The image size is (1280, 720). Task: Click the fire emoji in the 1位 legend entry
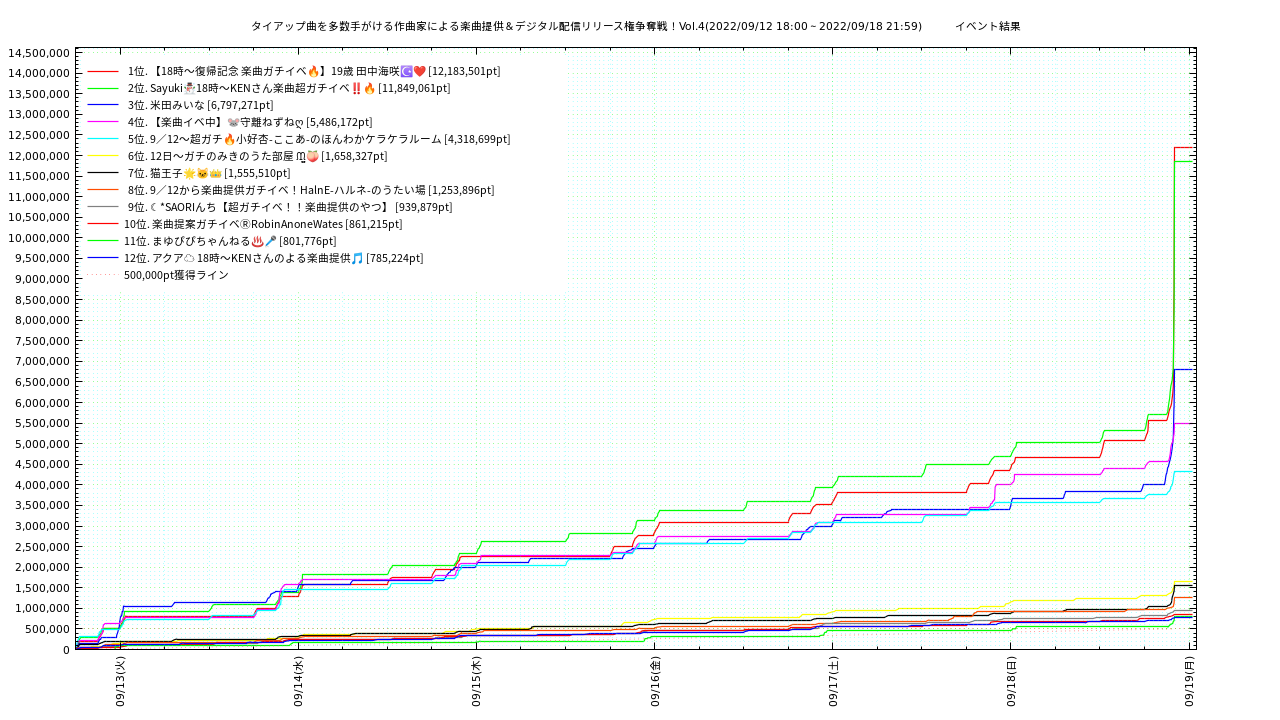[x=314, y=71]
